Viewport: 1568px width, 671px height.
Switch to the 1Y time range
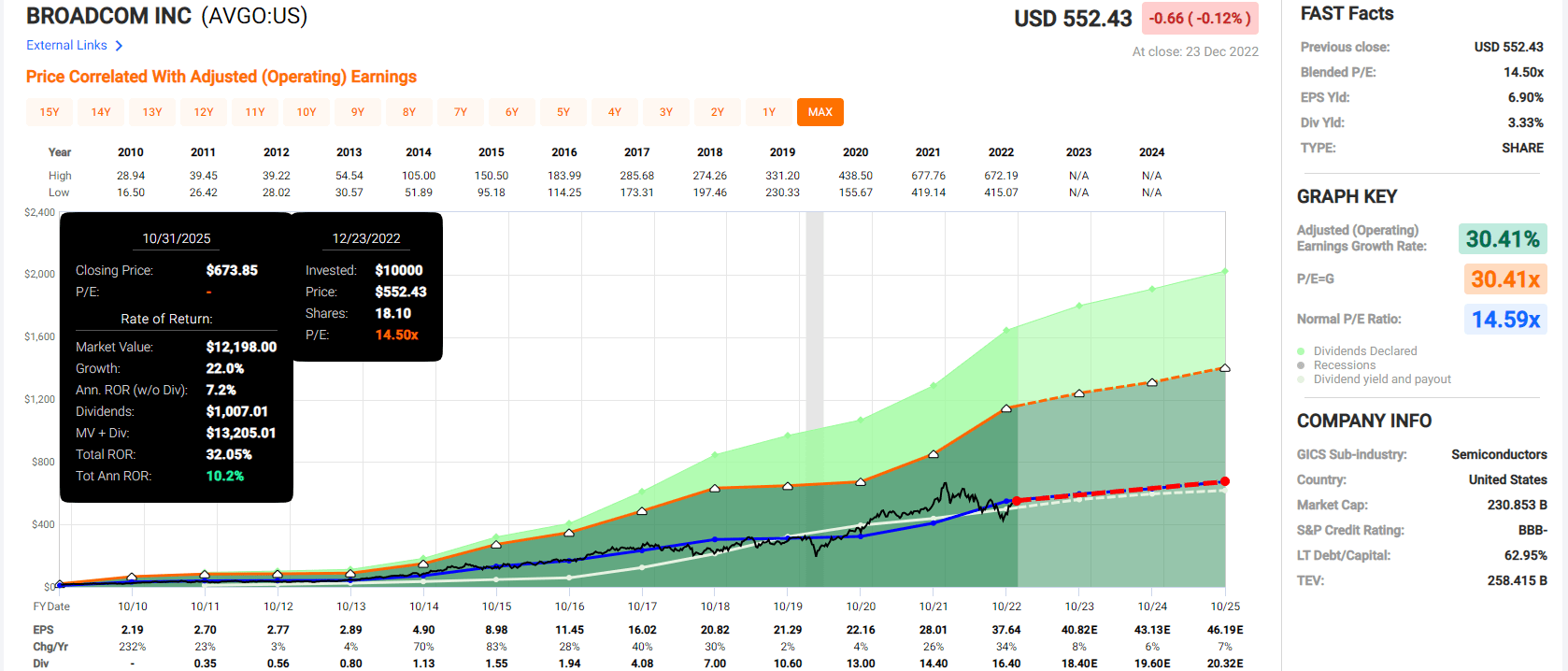769,112
